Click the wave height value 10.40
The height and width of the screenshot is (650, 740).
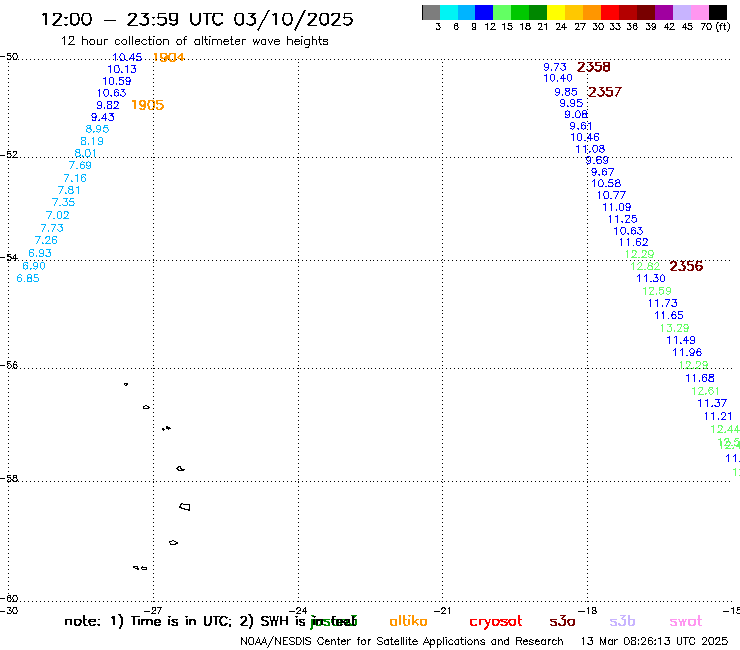[x=558, y=78]
